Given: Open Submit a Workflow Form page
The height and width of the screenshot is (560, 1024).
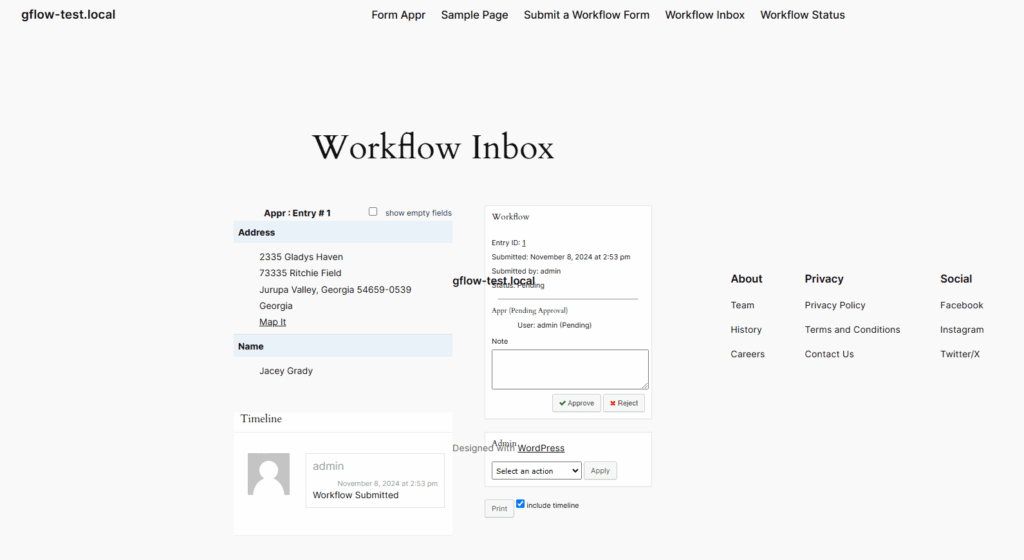Looking at the screenshot, I should pyautogui.click(x=586, y=15).
